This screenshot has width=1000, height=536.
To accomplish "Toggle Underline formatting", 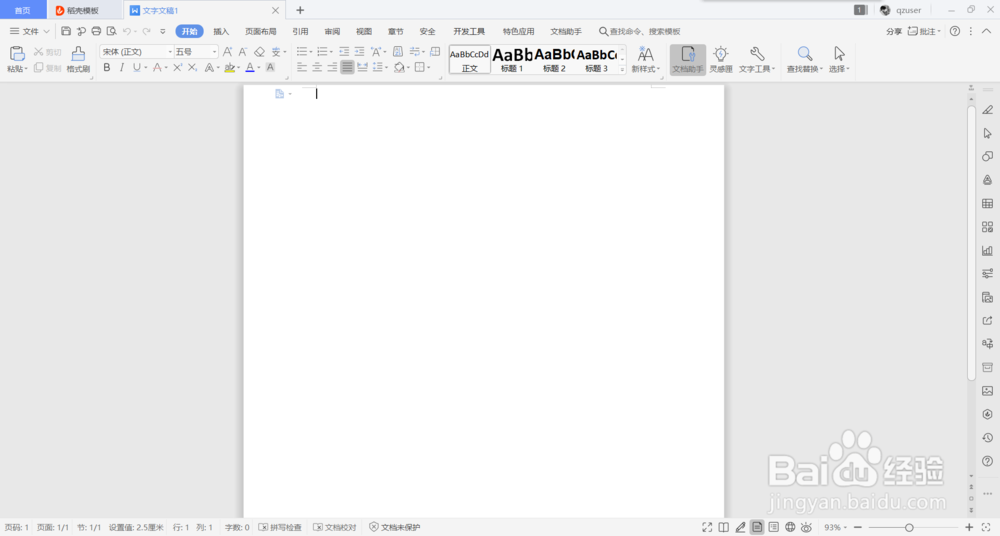I will (136, 67).
